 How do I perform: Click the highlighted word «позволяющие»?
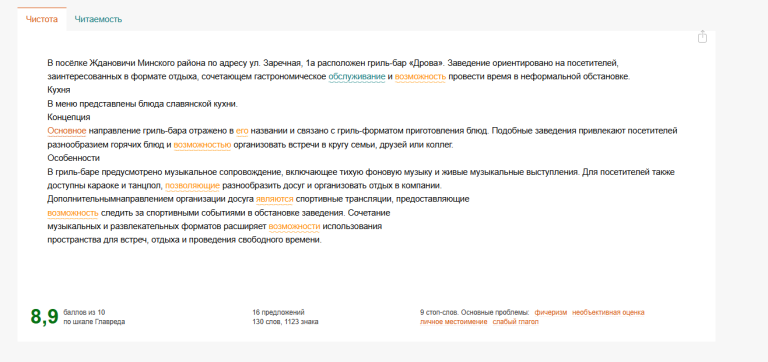(192, 186)
